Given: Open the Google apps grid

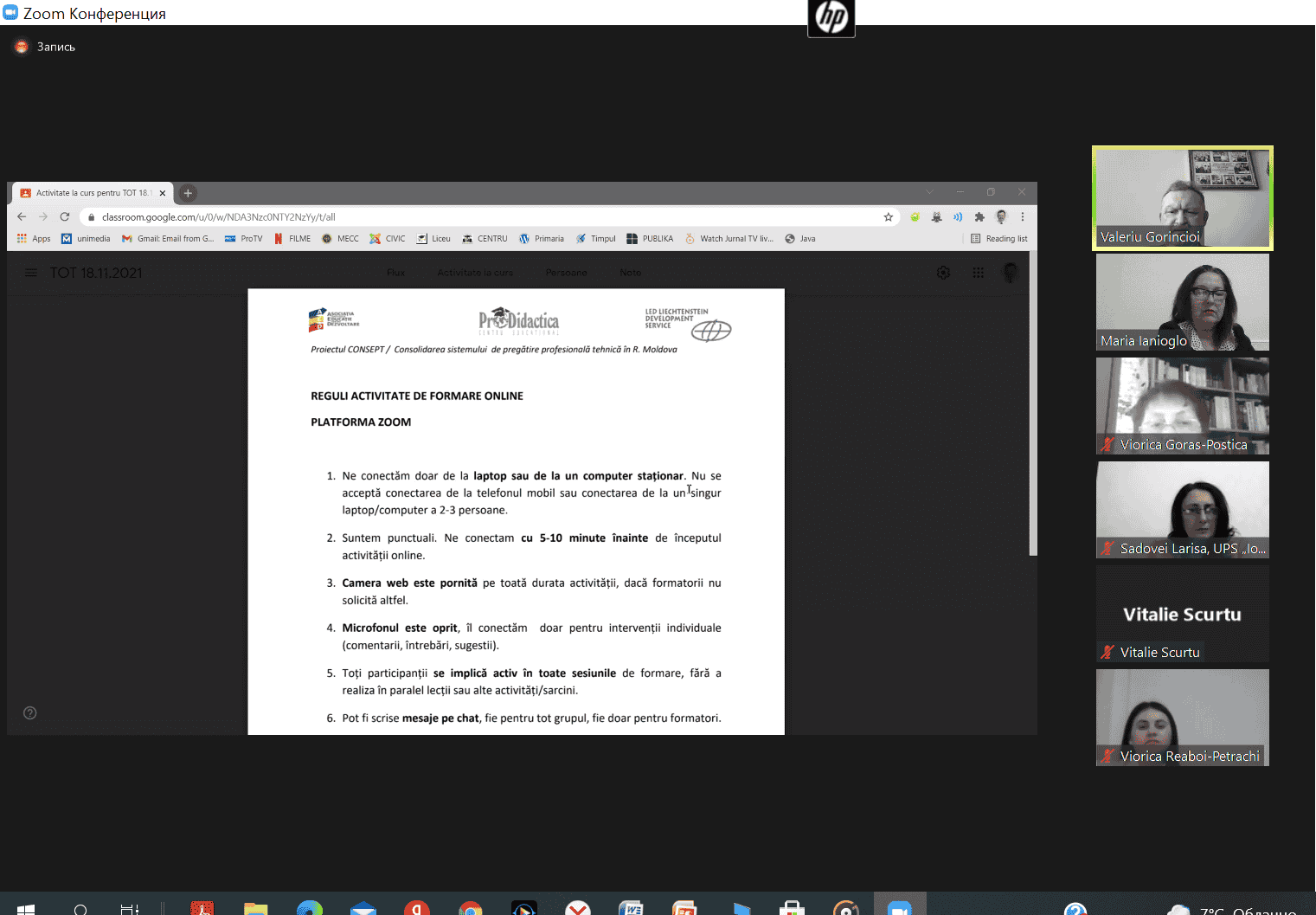Looking at the screenshot, I should tap(978, 273).
